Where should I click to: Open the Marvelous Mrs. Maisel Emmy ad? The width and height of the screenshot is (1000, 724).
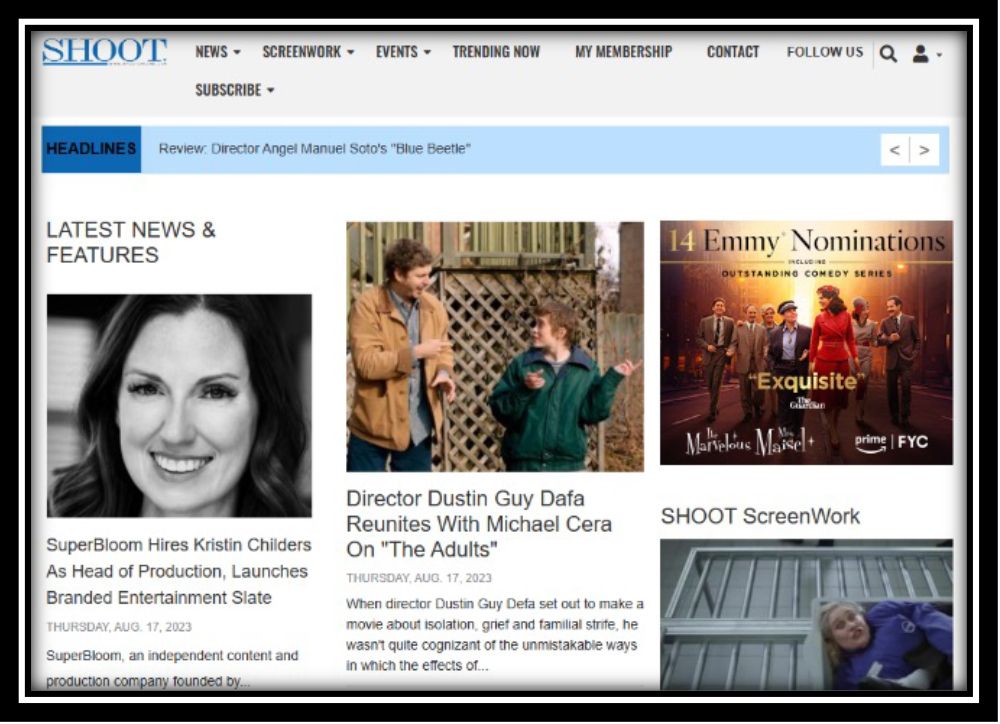coord(806,343)
